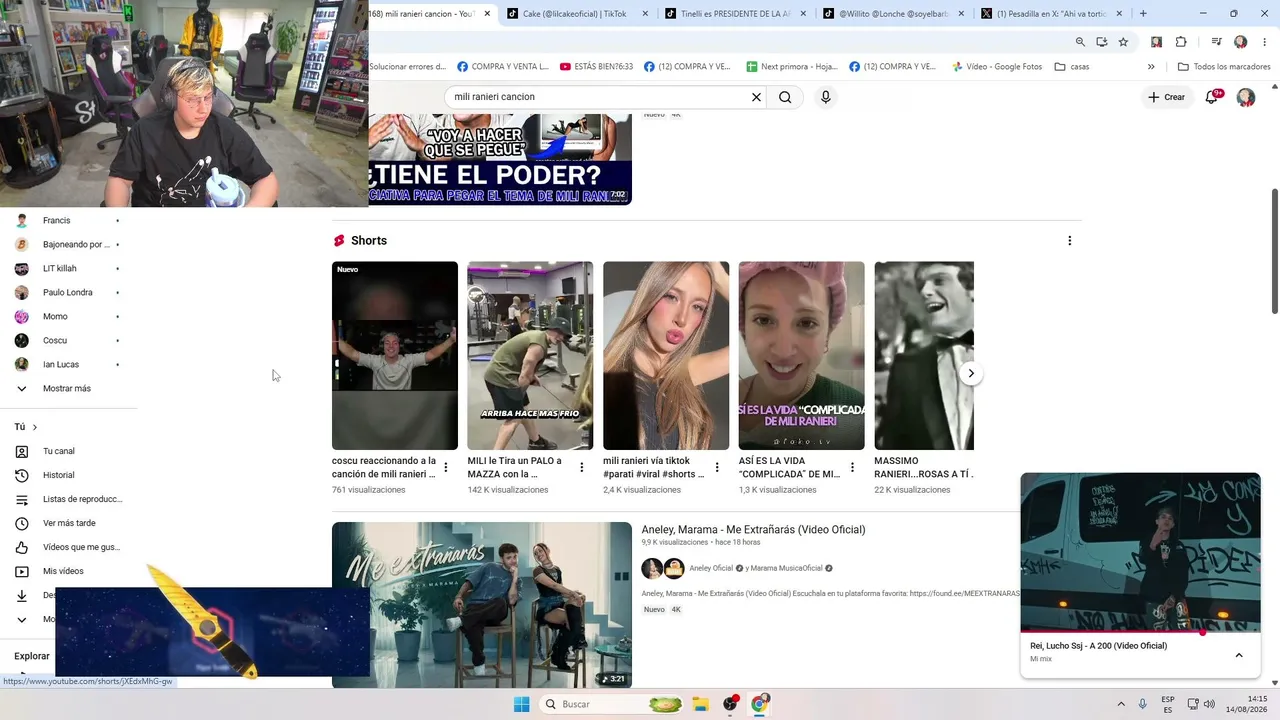
Task: Open the Solucionar errores bookmark
Action: pyautogui.click(x=408, y=67)
